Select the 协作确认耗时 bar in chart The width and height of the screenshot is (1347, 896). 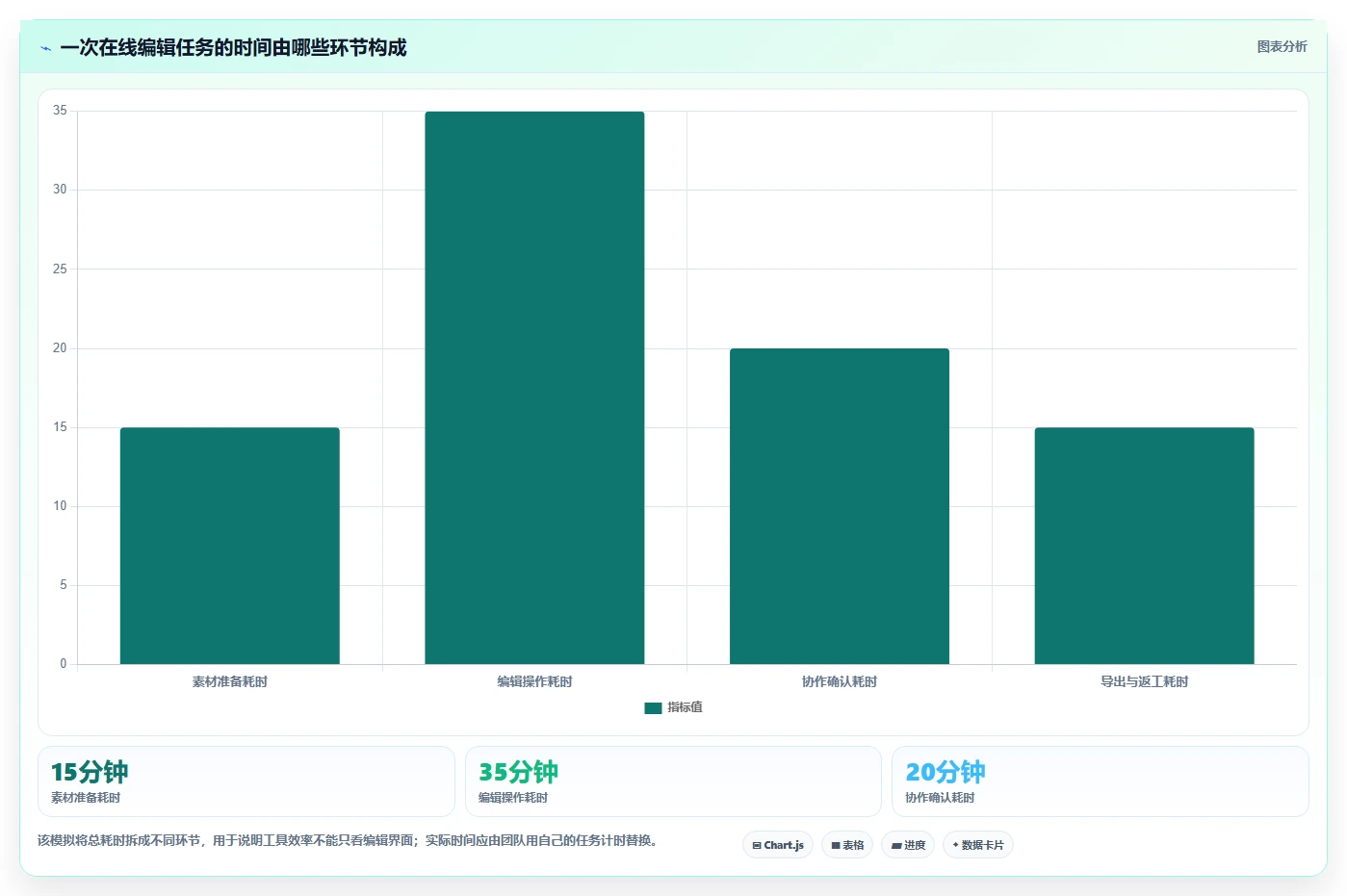pos(840,506)
